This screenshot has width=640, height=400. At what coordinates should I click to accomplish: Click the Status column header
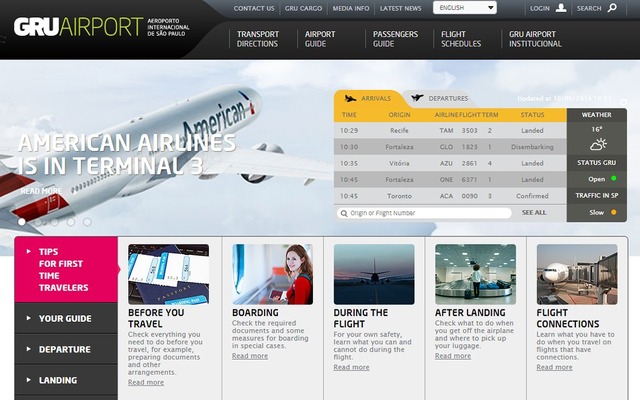pos(532,115)
